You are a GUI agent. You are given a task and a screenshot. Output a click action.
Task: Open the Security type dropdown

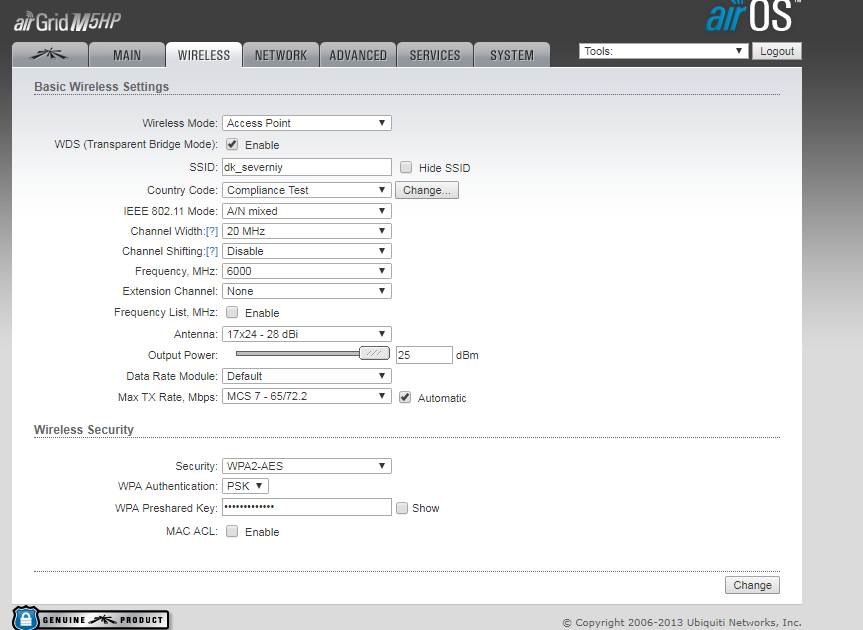tap(306, 466)
